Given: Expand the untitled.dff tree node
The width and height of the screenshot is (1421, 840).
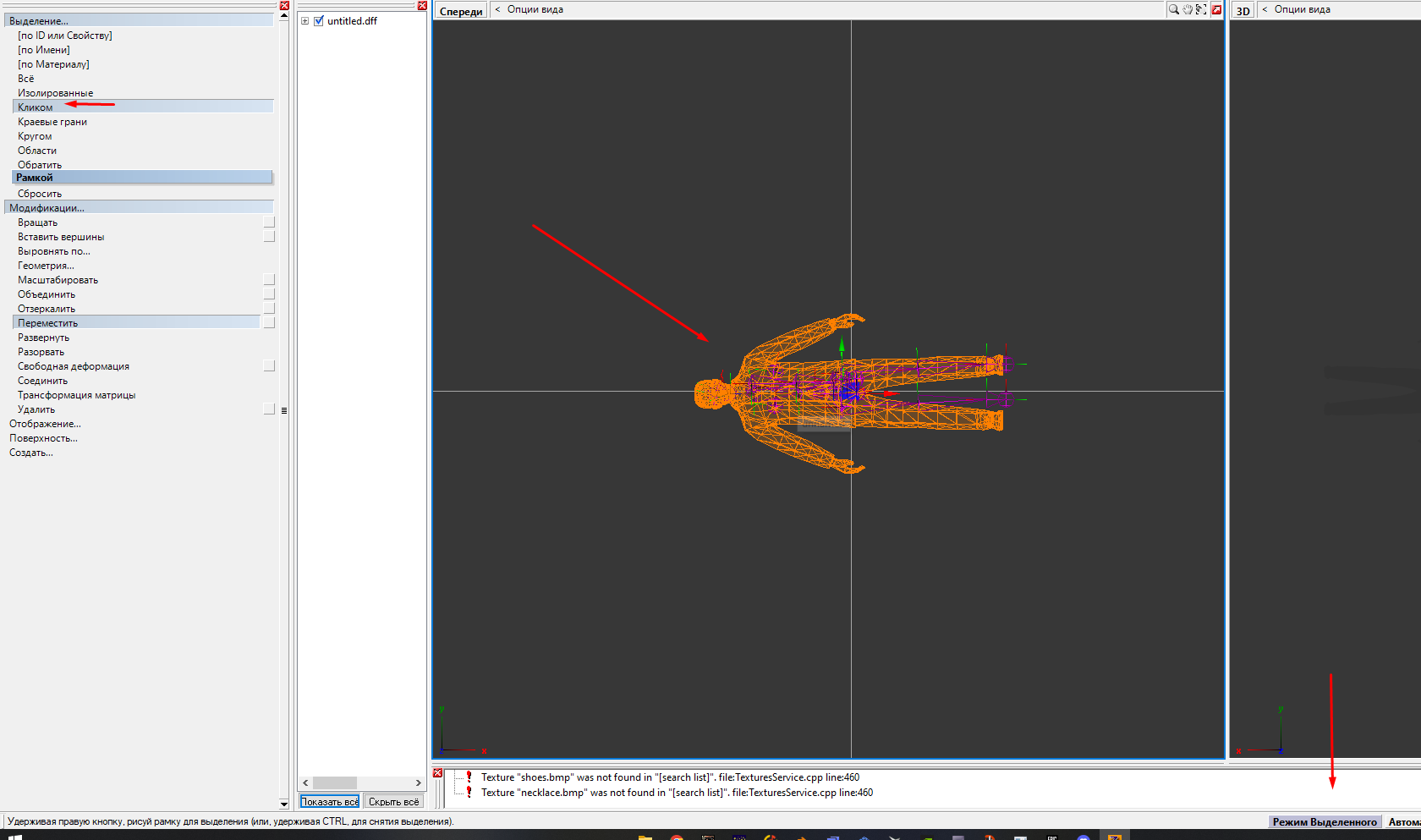Looking at the screenshot, I should point(305,21).
